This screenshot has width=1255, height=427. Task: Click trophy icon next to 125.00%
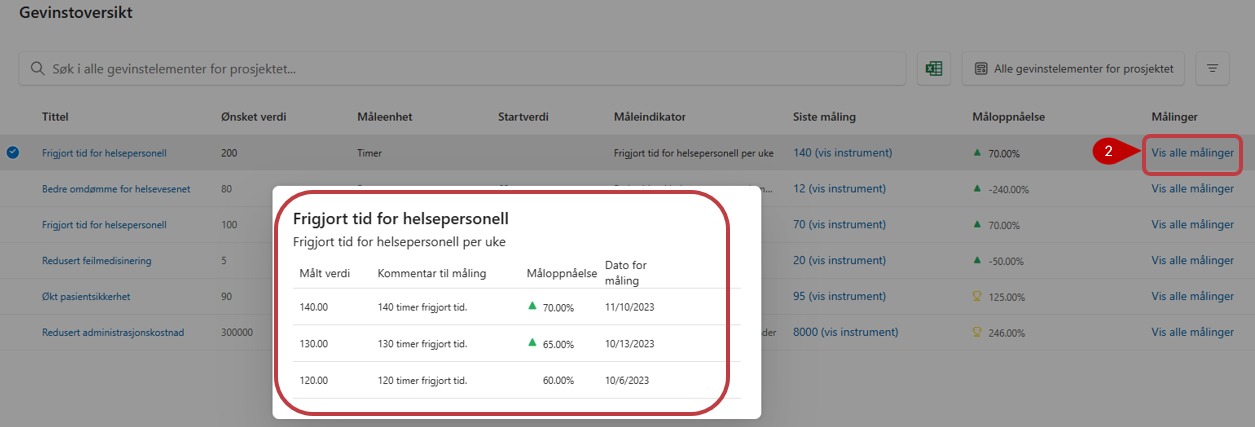[x=977, y=296]
